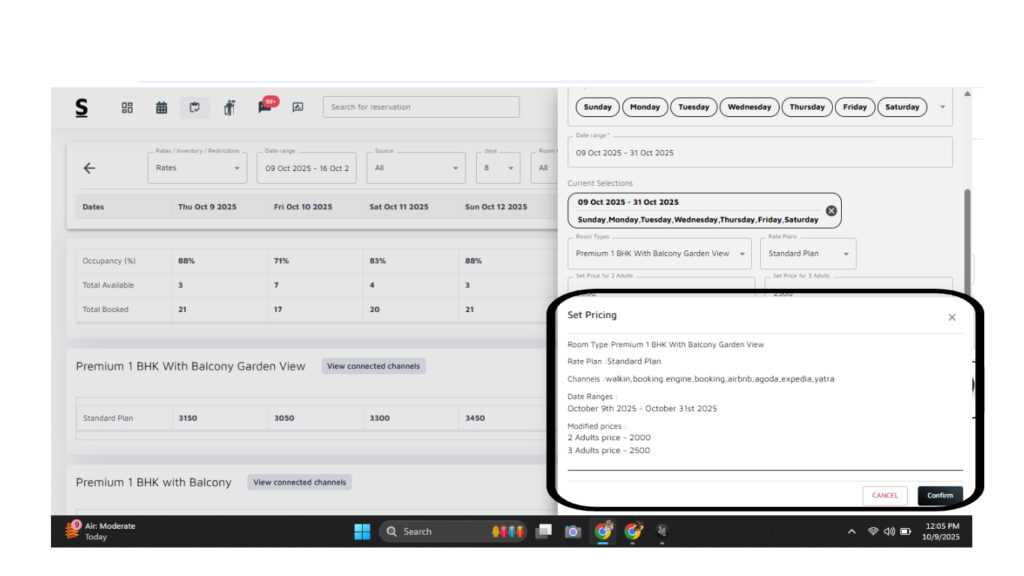The width and height of the screenshot is (1024, 576).
Task: Close the Set Pricing dialog
Action: click(951, 317)
